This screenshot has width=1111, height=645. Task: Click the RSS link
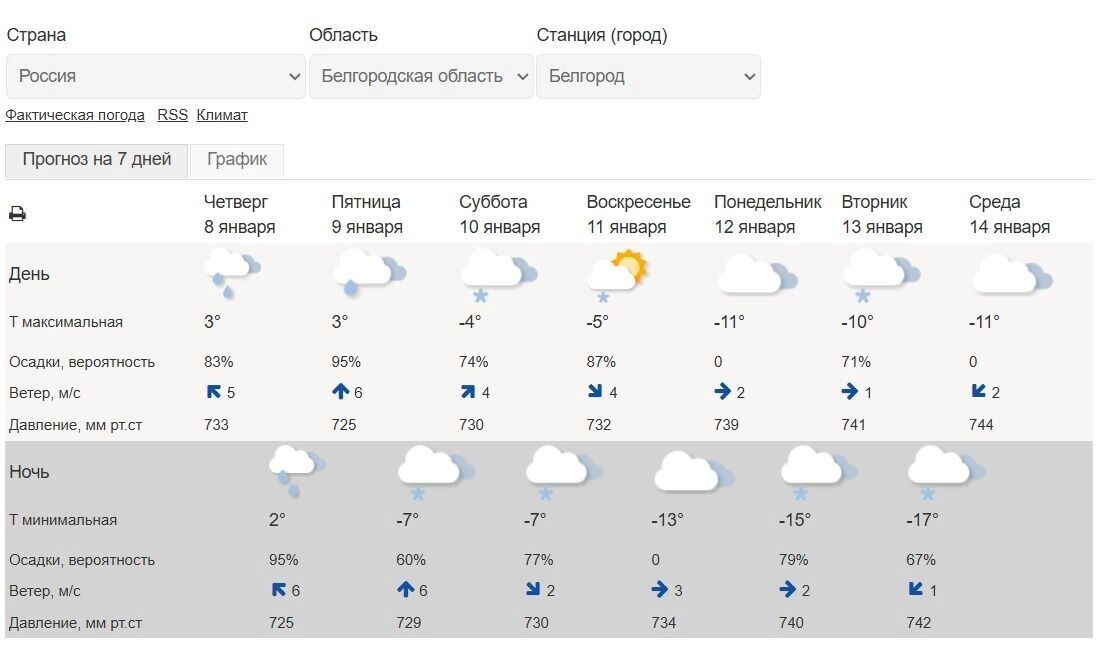pyautogui.click(x=172, y=115)
